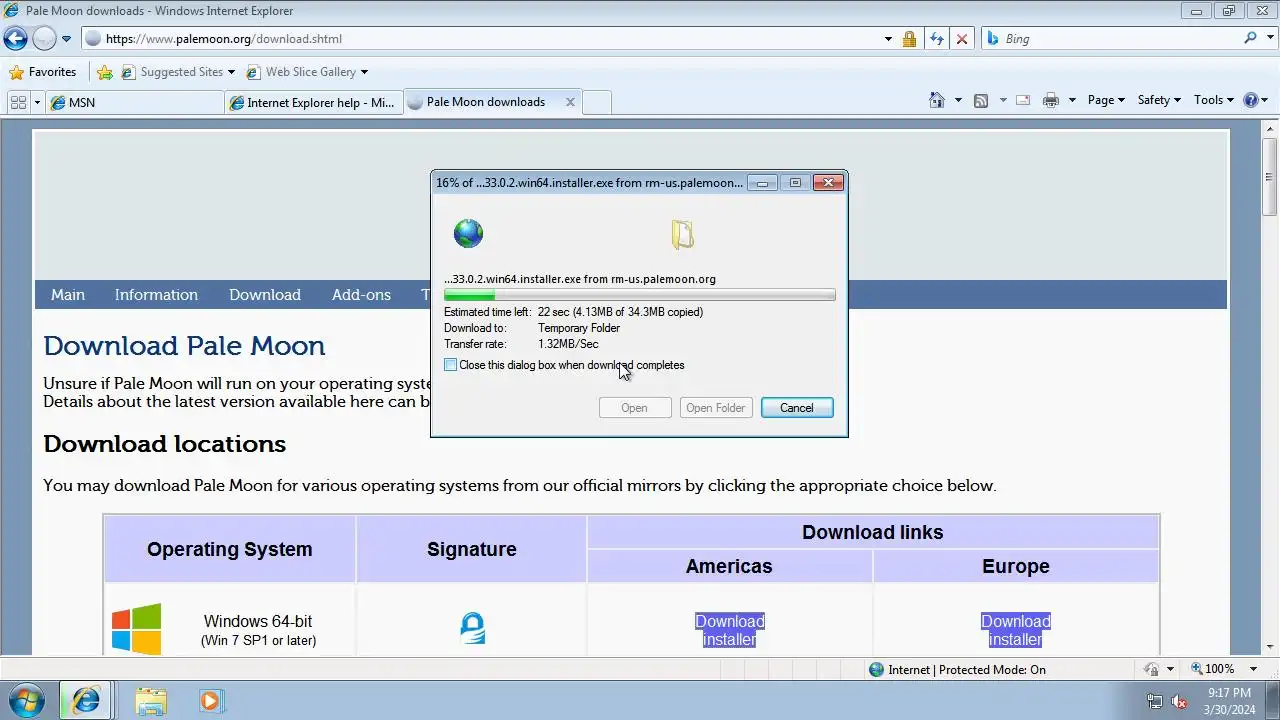The height and width of the screenshot is (720, 1280).
Task: Open the Download navigation item
Action: coord(265,295)
